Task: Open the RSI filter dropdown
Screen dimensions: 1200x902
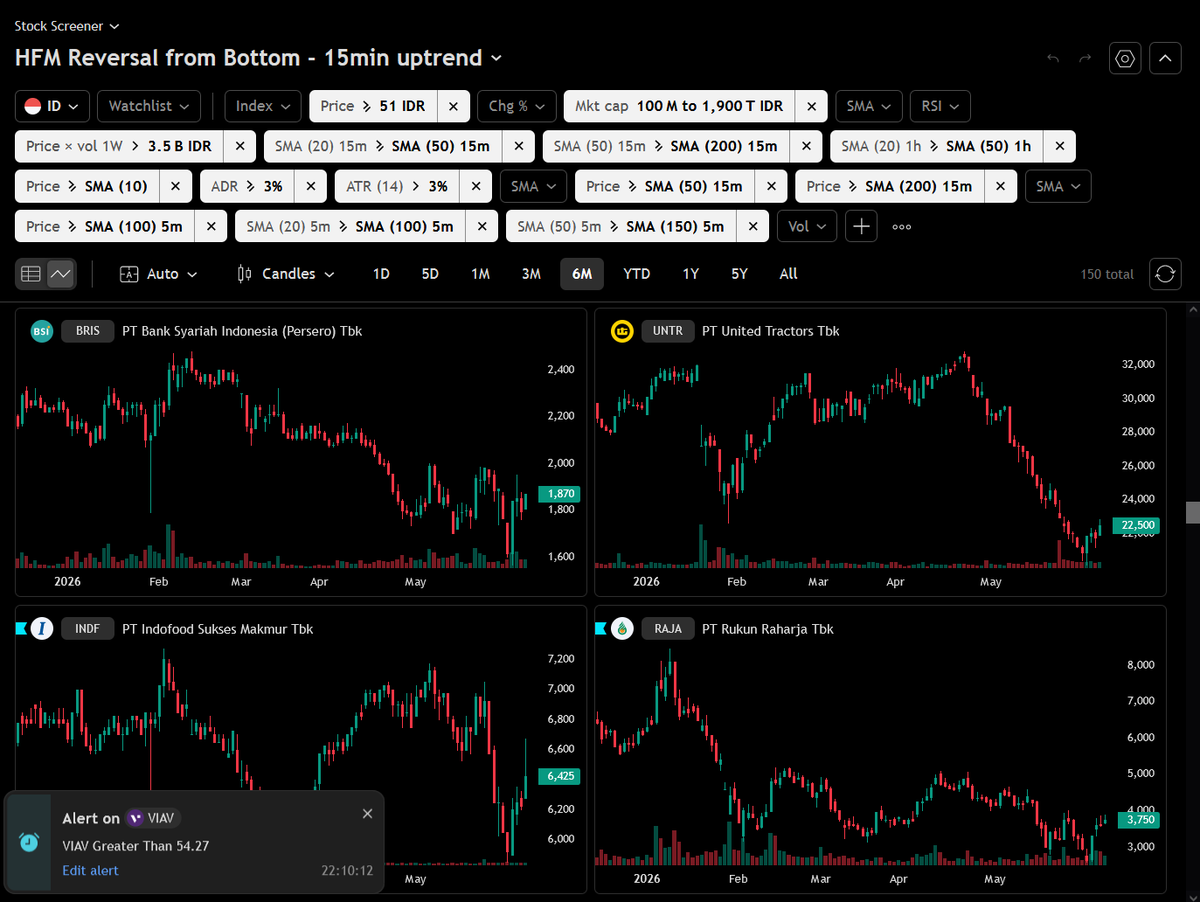Action: (940, 106)
